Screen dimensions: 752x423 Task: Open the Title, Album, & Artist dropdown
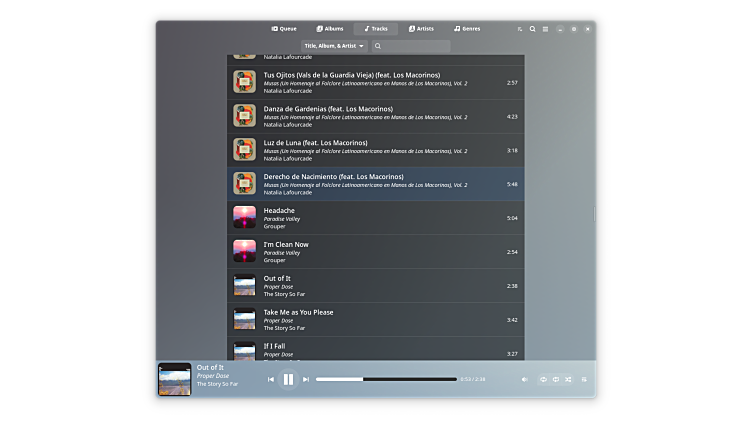click(x=334, y=46)
